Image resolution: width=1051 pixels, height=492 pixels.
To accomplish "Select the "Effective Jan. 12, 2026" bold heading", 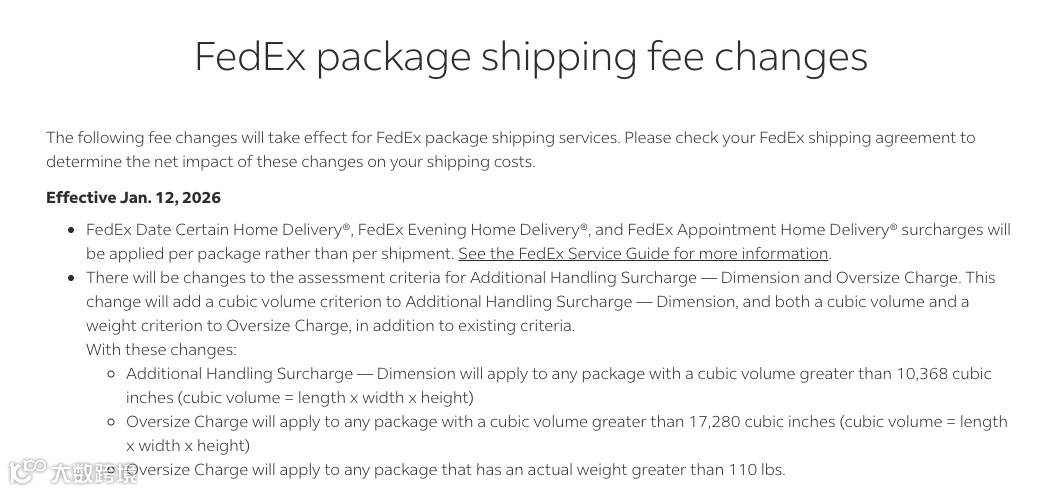I will (133, 198).
